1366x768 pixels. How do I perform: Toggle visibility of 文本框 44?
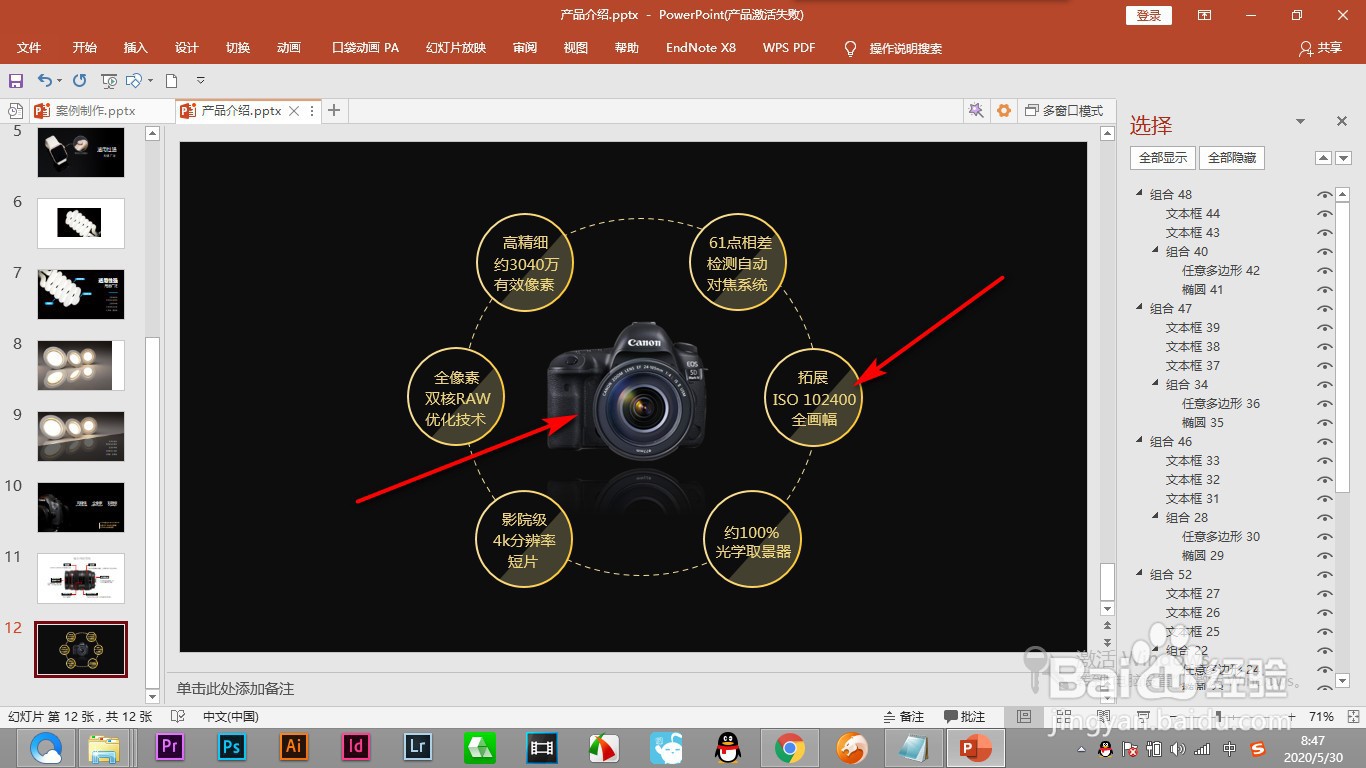[x=1325, y=214]
